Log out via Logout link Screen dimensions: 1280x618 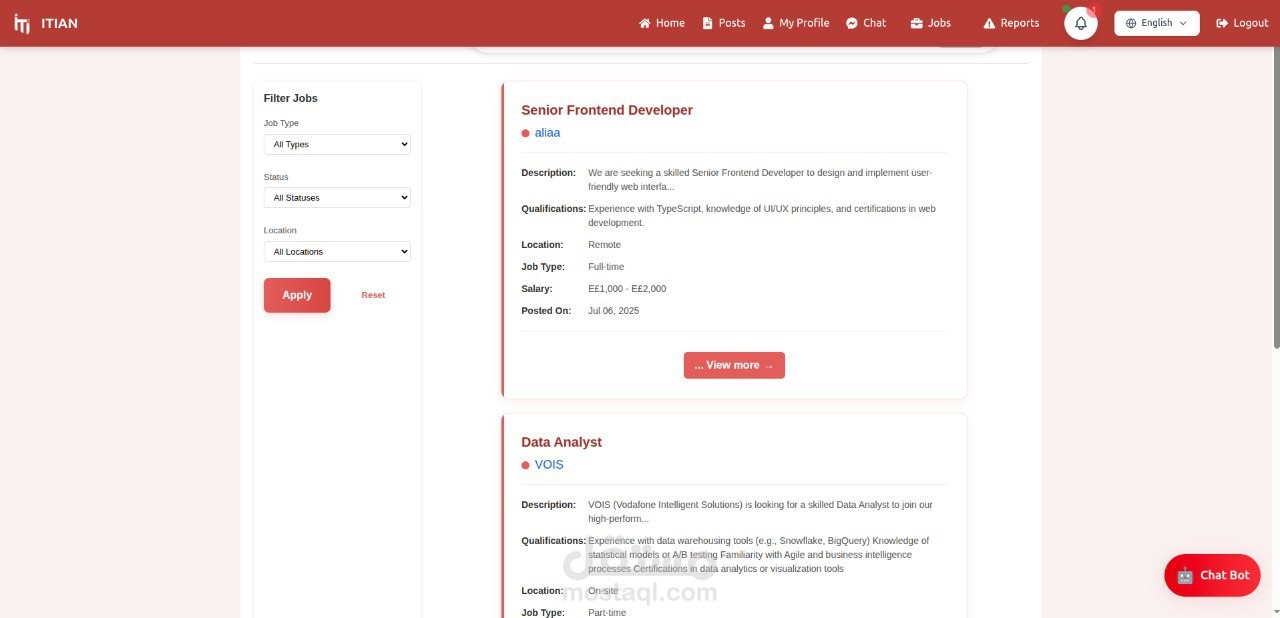pos(1242,23)
